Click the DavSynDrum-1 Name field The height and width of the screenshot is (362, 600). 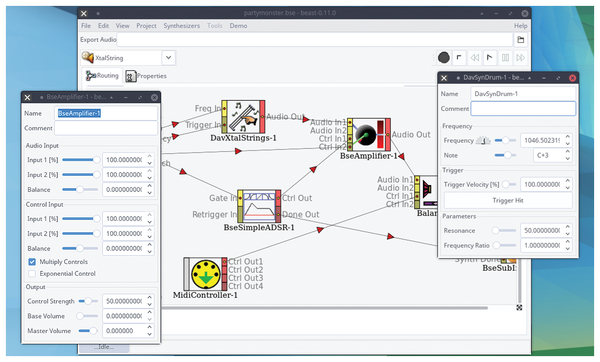pos(523,94)
